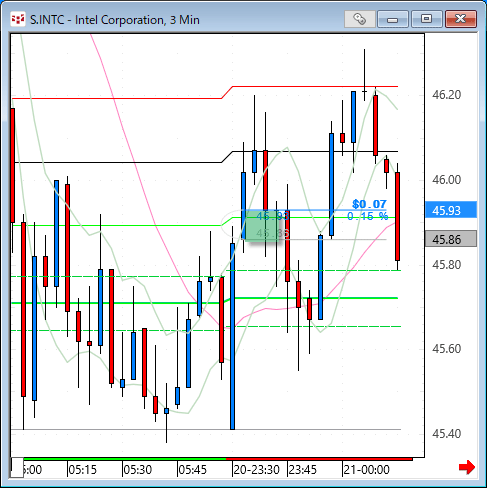
Task: Click the 46.00 price axis label
Action: [x=446, y=180]
